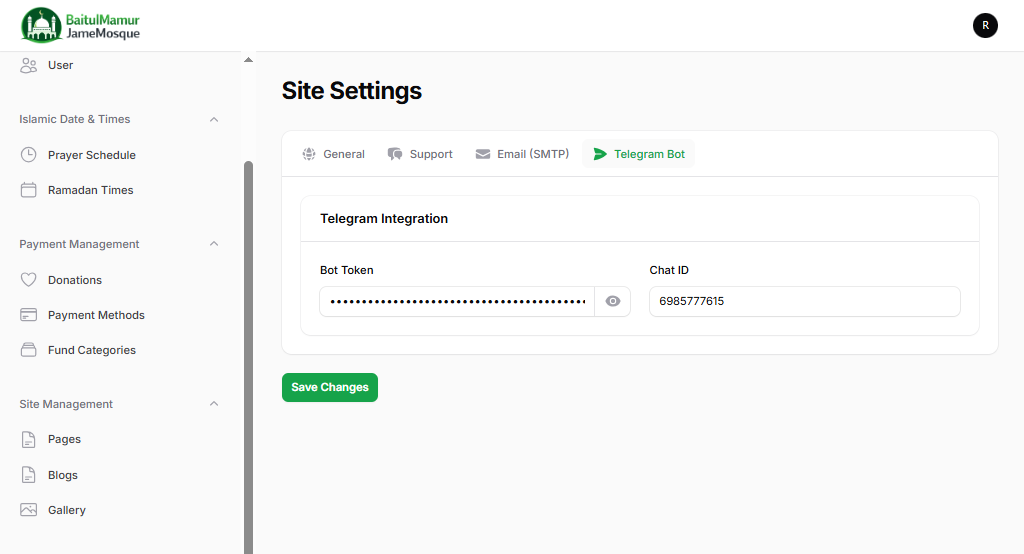Click the sidebar scroll up arrow
Screen dimensions: 1024x554
tap(249, 60)
